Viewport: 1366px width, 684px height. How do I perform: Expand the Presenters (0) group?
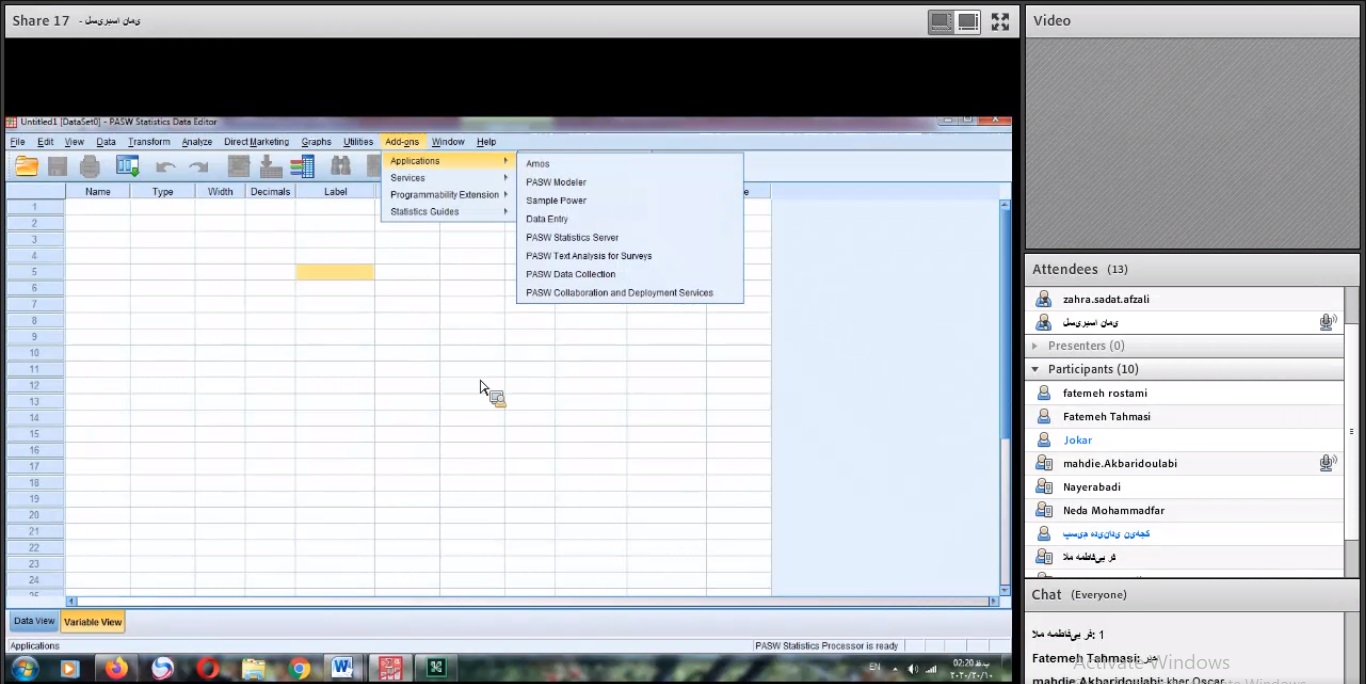click(1035, 346)
